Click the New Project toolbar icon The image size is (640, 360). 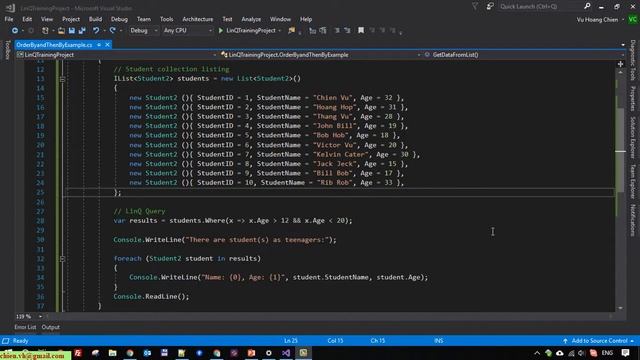pyautogui.click(x=45, y=31)
